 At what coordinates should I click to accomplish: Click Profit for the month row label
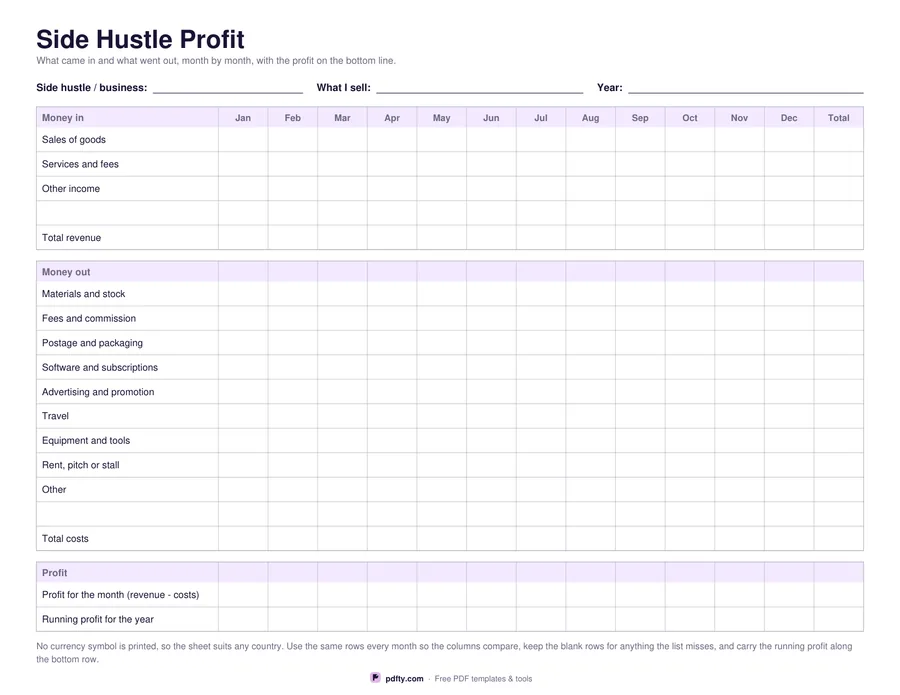121,595
